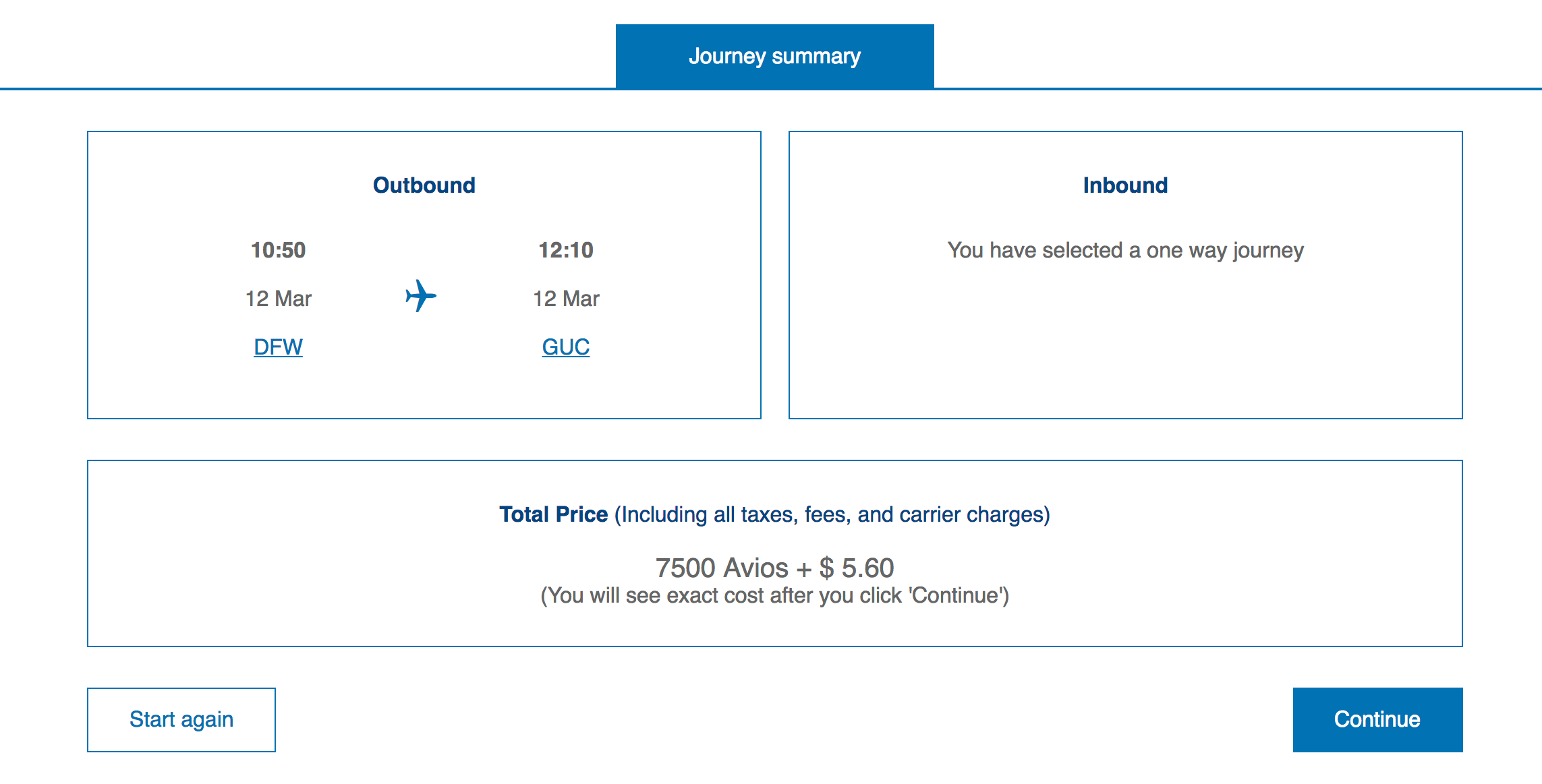The width and height of the screenshot is (1542, 784).
Task: Click the 7500 Avios + $ 5.60 price
Action: click(x=774, y=568)
